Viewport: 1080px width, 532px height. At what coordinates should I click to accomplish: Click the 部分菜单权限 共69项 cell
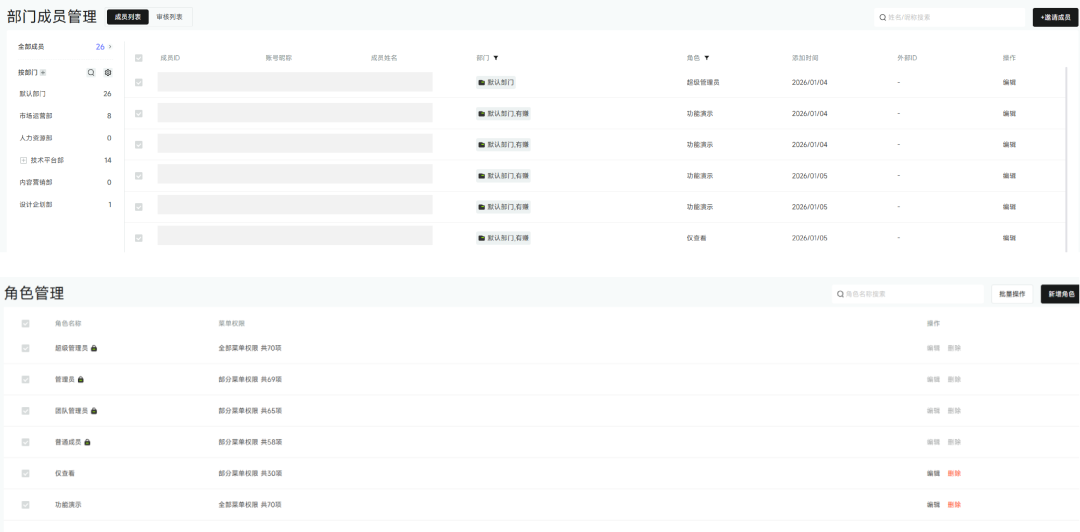click(x=250, y=380)
